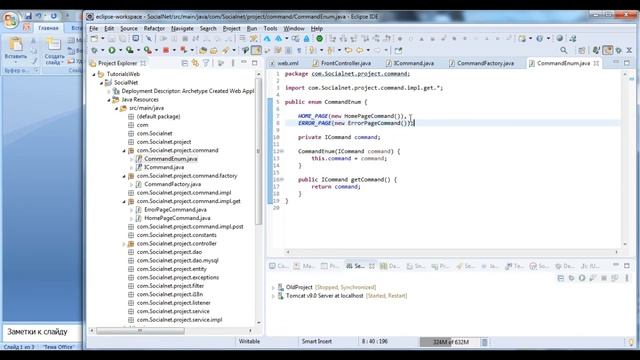Switch to the CommandFactory.java tab

tap(481, 63)
